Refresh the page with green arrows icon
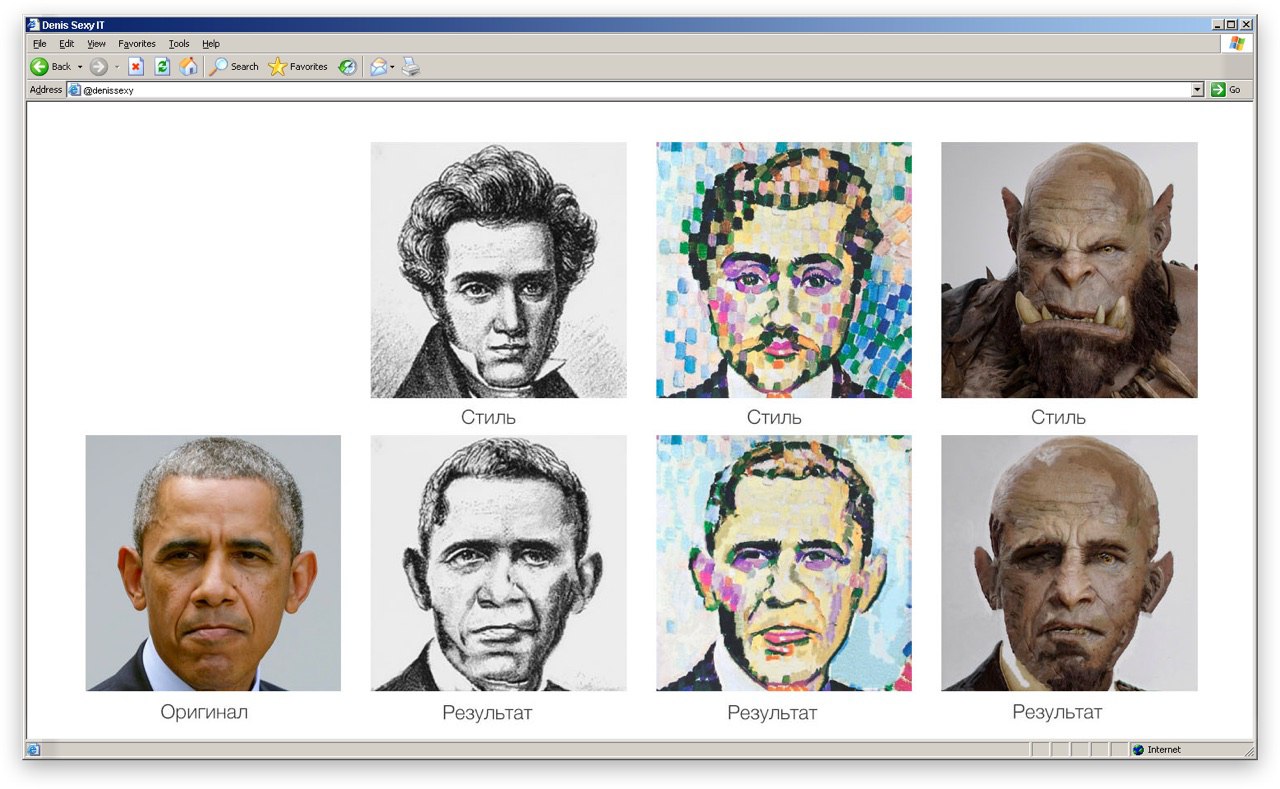Viewport: 1280px width, 789px height. (x=162, y=67)
